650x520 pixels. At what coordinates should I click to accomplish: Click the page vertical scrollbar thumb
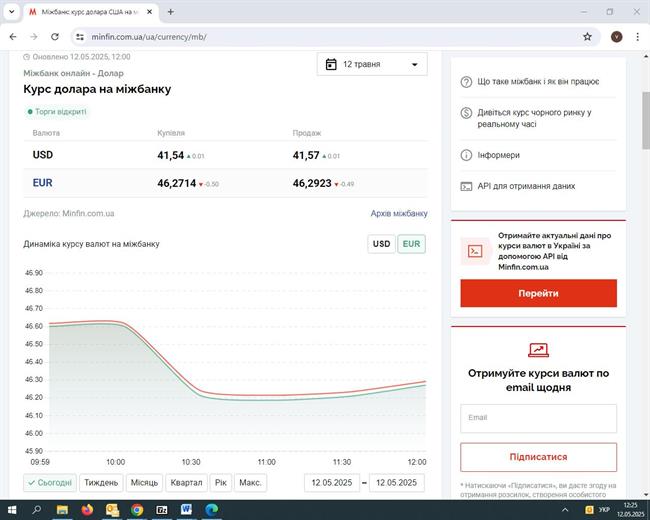pos(646,120)
